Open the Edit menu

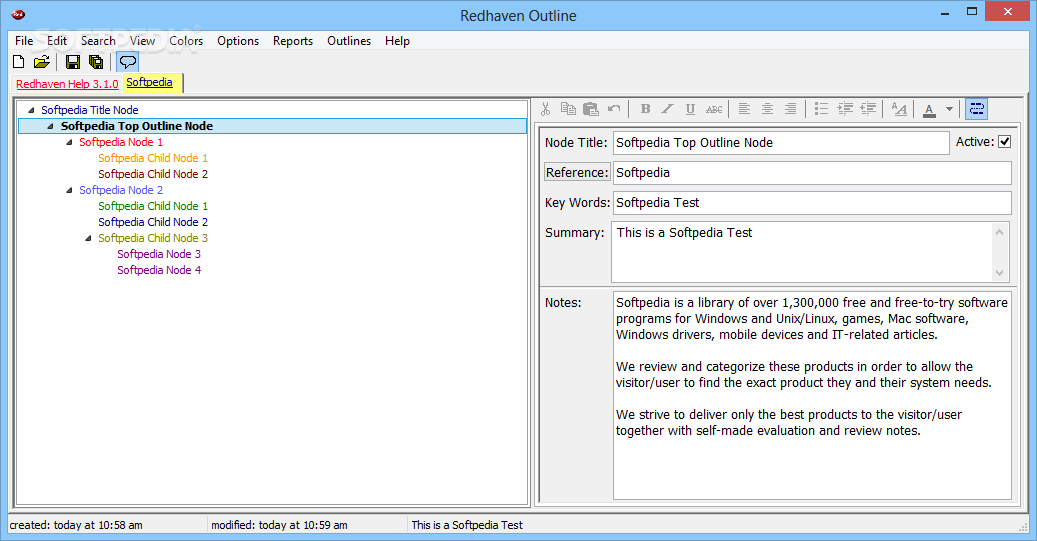click(57, 41)
